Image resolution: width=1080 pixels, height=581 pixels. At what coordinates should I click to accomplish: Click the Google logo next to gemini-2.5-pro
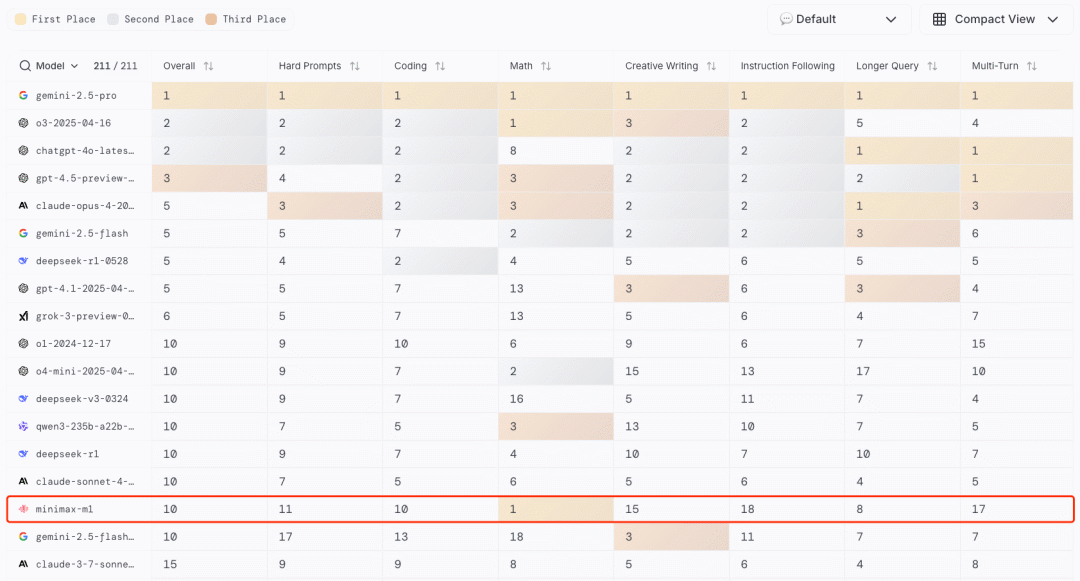click(x=23, y=96)
